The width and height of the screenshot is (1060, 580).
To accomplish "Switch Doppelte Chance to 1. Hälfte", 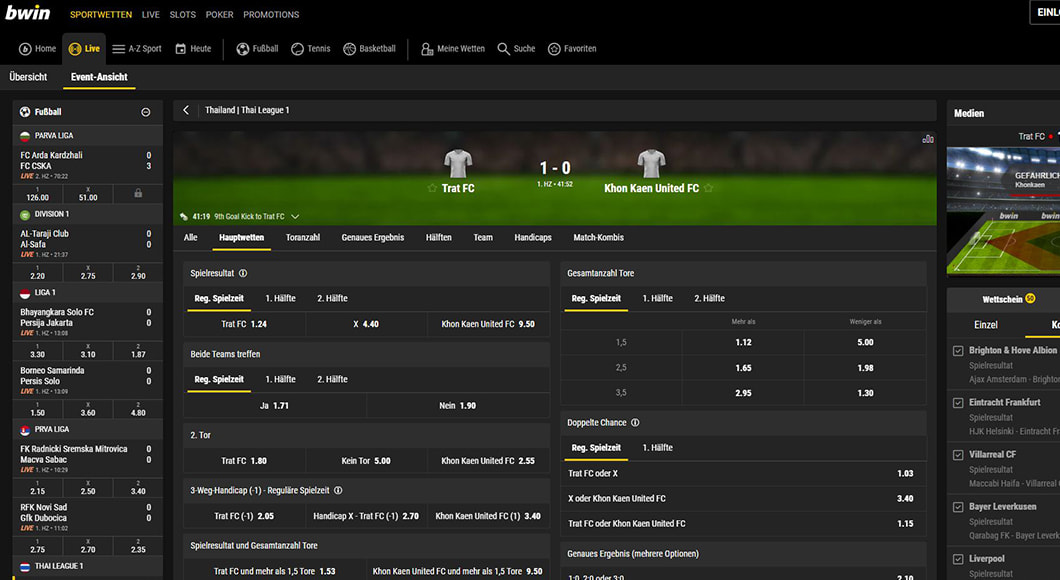I will coord(657,448).
